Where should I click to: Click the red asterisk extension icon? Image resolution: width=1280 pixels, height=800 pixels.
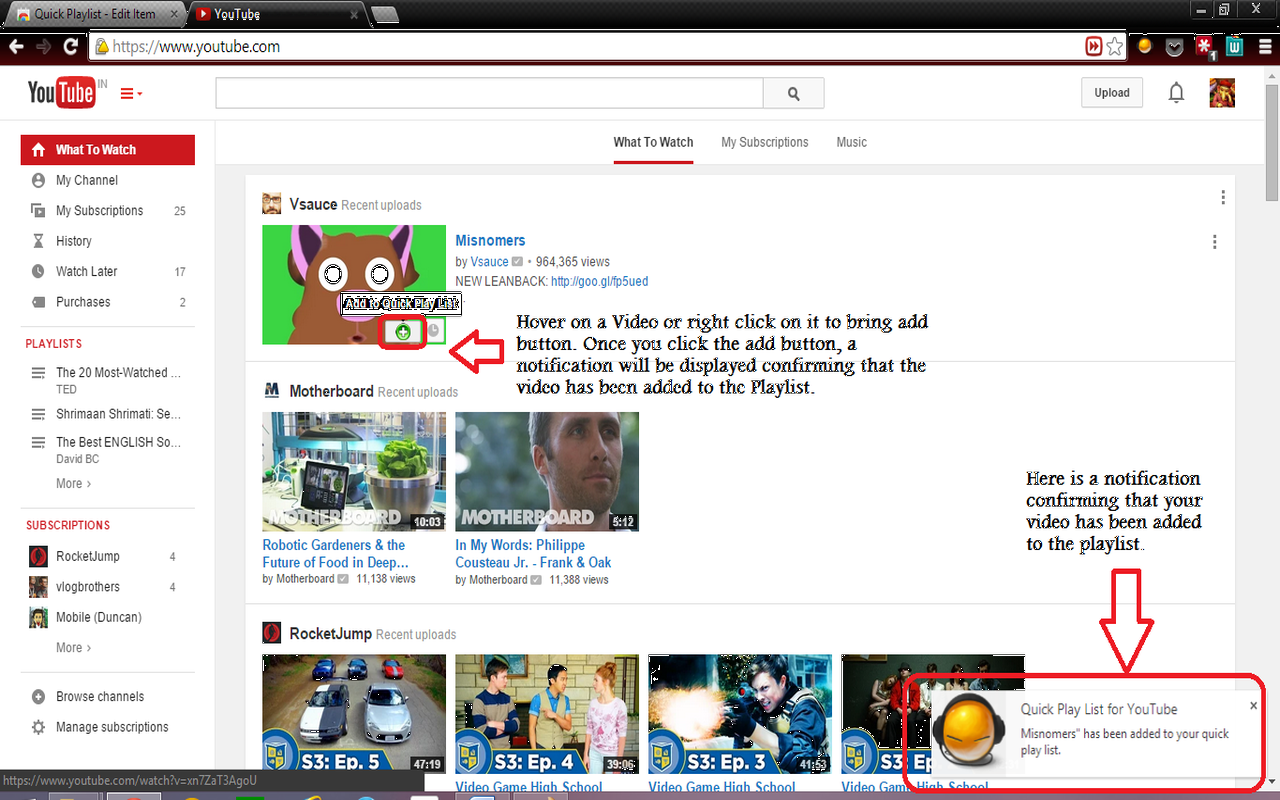pyautogui.click(x=1205, y=46)
